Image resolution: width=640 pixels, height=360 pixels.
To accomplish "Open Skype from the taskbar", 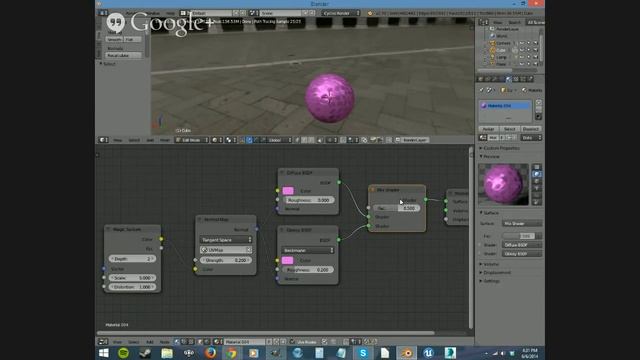I will tap(363, 353).
